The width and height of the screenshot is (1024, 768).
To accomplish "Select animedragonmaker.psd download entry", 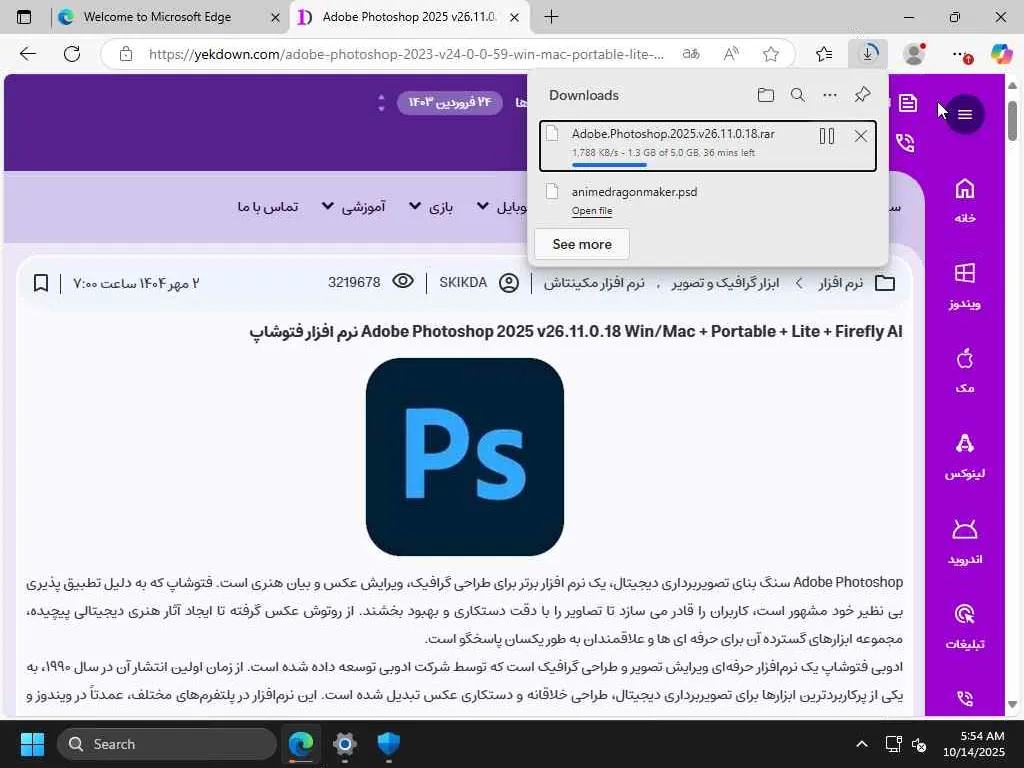I will pos(708,200).
